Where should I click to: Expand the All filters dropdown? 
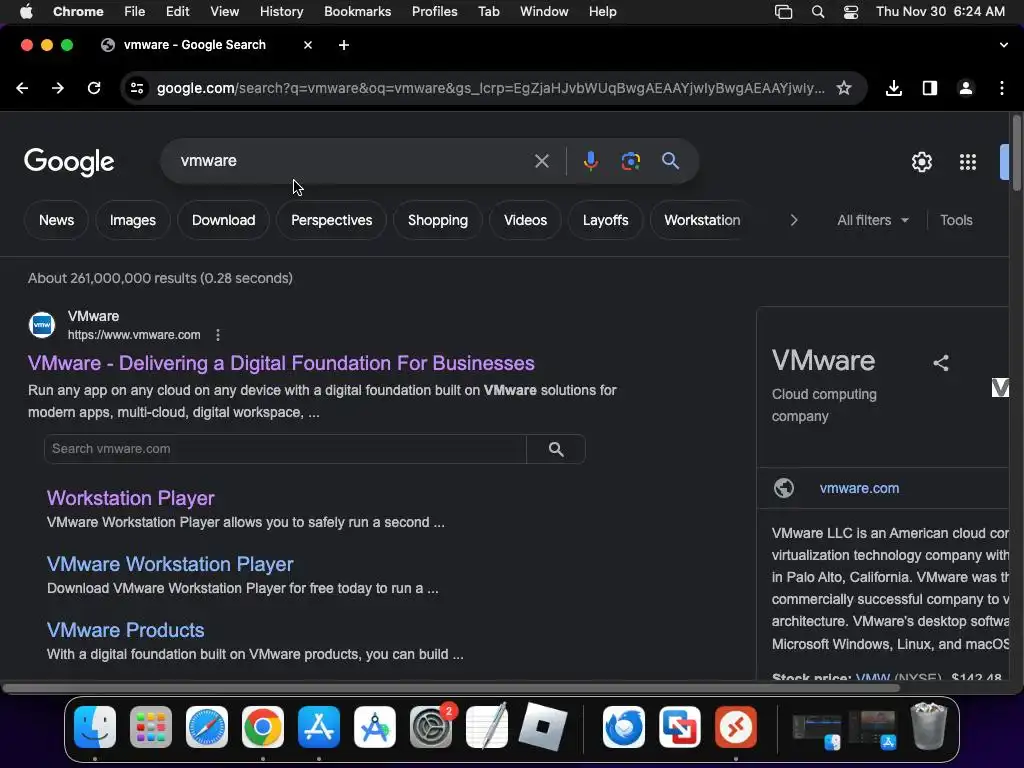pos(872,220)
